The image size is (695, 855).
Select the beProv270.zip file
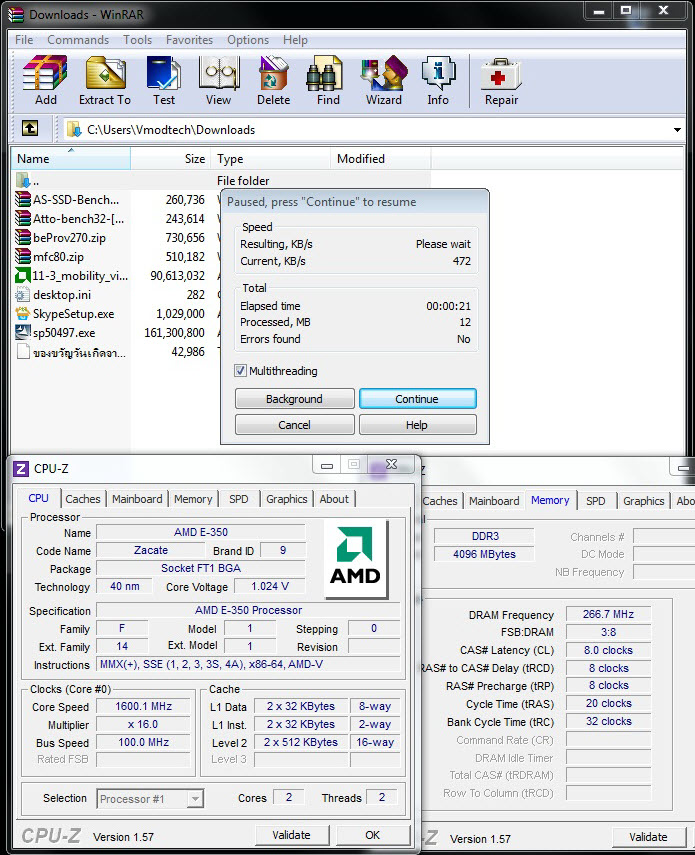pos(61,238)
